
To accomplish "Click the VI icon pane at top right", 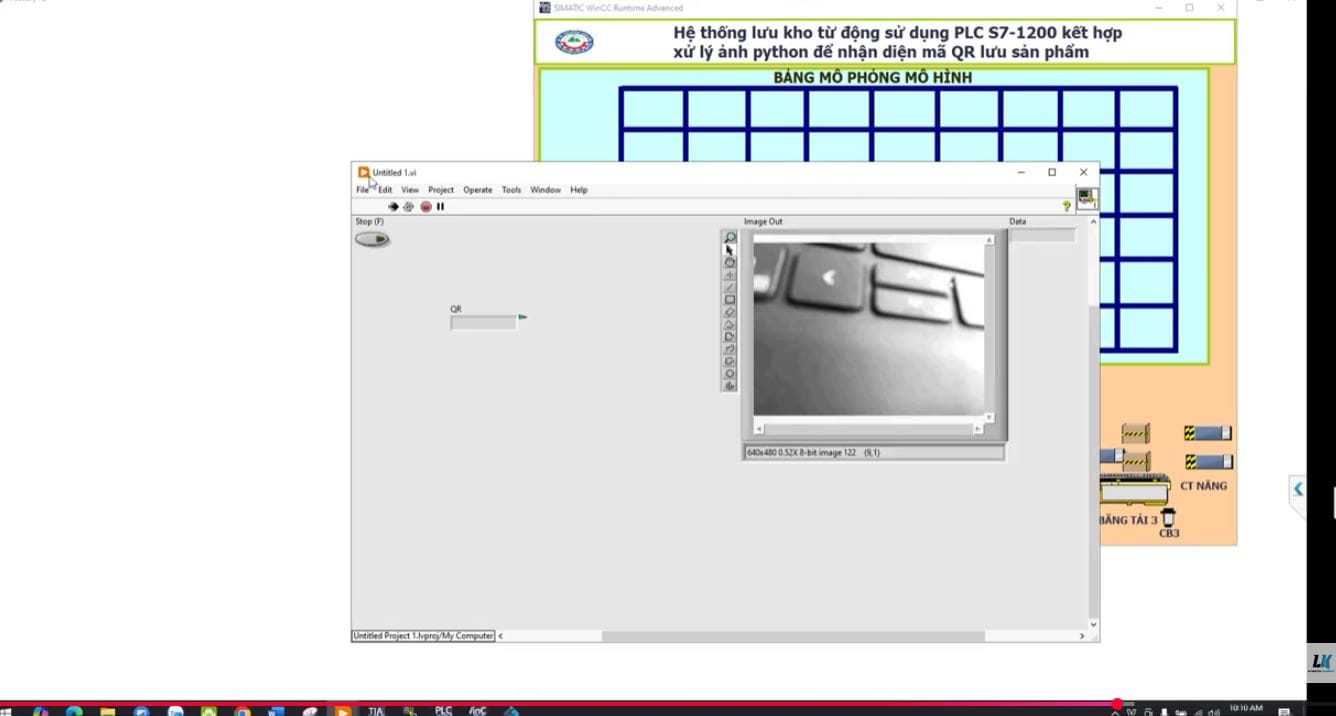I will 1086,198.
